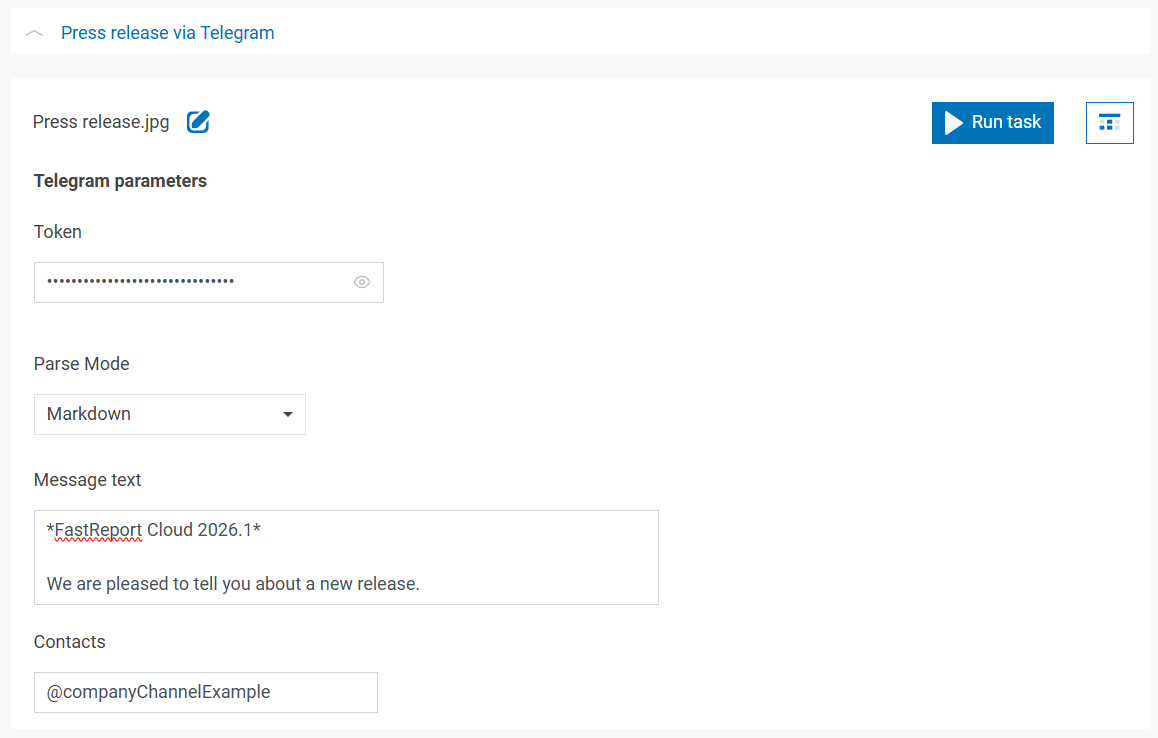
Task: Focus the masked Token input field
Action: pos(190,282)
